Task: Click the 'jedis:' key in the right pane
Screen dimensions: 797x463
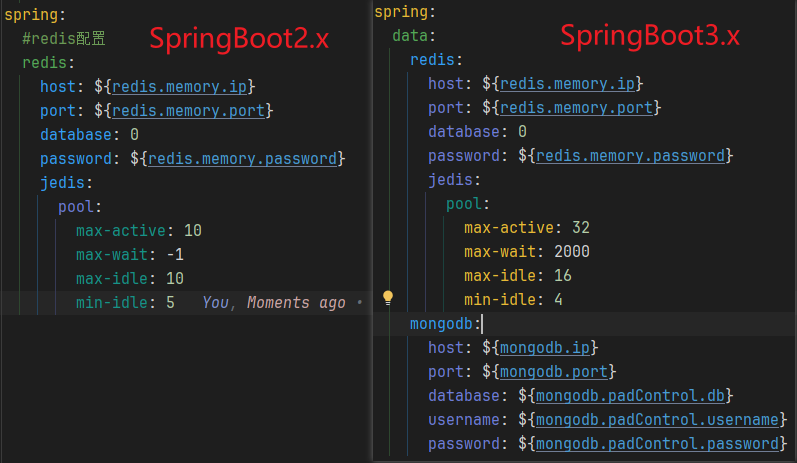Action: pos(454,180)
